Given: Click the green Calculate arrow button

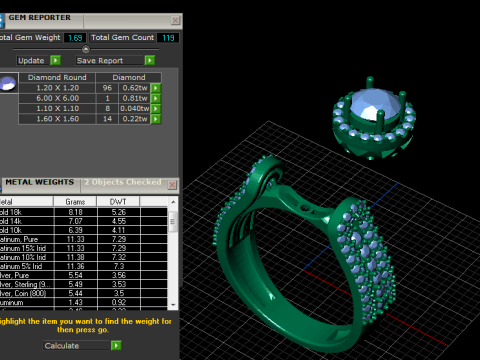Looking at the screenshot, I should [x=116, y=345].
